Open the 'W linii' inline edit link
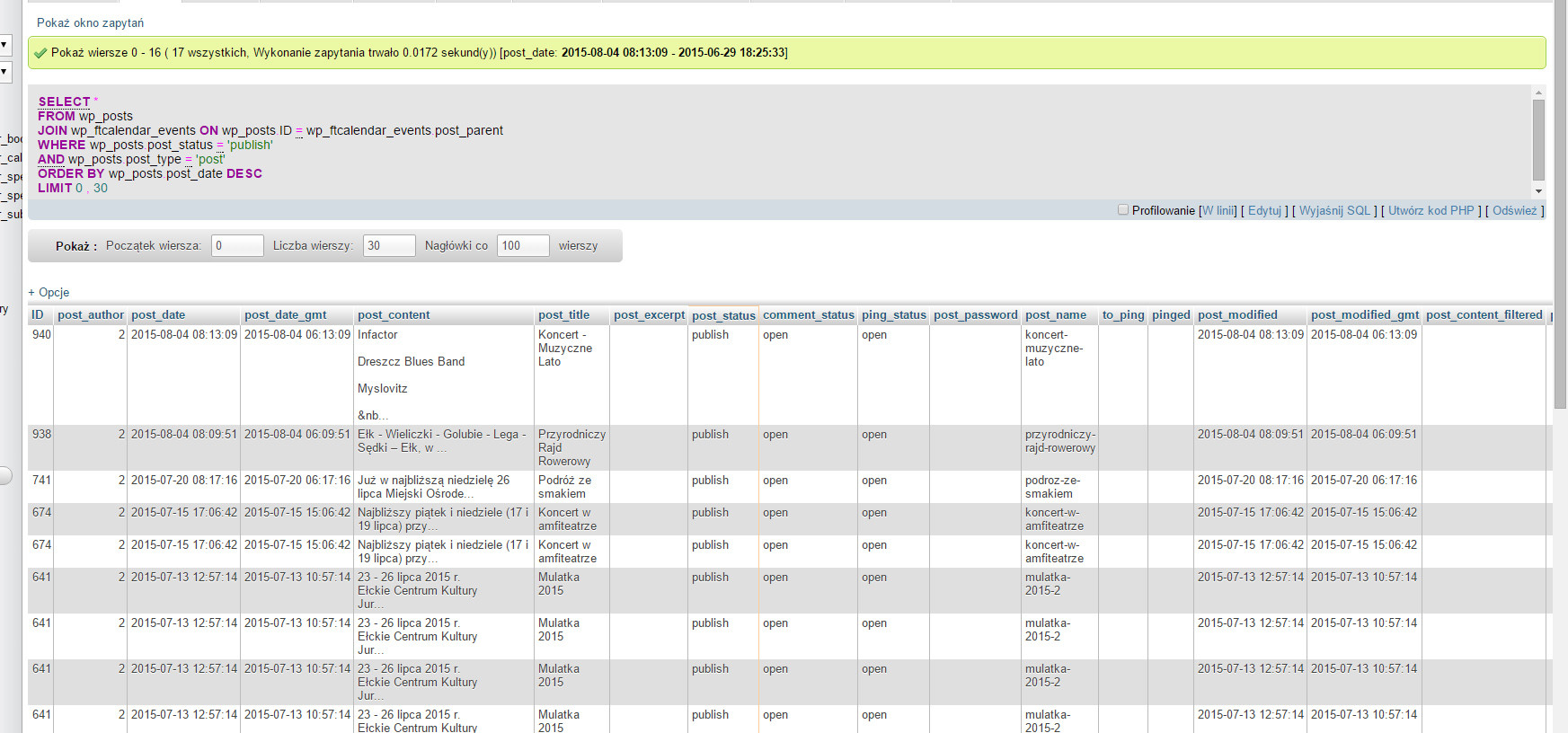The image size is (1568, 733). pyautogui.click(x=1218, y=210)
